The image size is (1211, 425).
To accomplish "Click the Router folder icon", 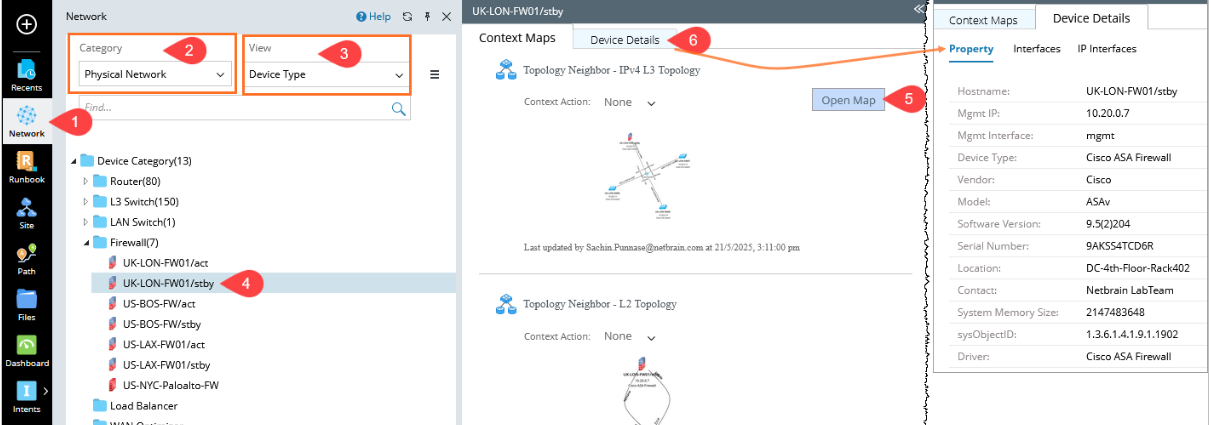I will [99, 181].
